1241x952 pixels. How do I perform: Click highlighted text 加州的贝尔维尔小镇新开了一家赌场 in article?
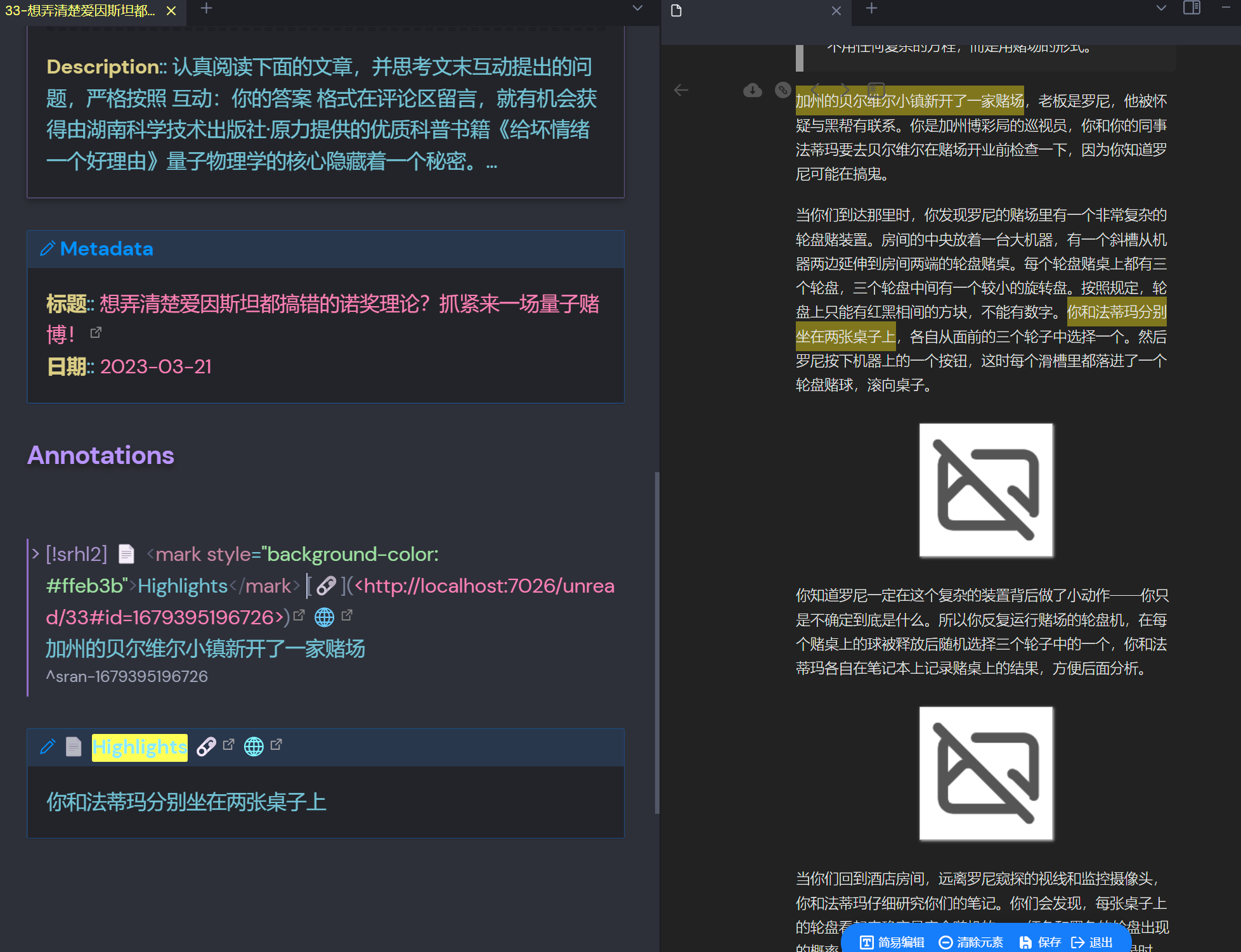[x=909, y=101]
